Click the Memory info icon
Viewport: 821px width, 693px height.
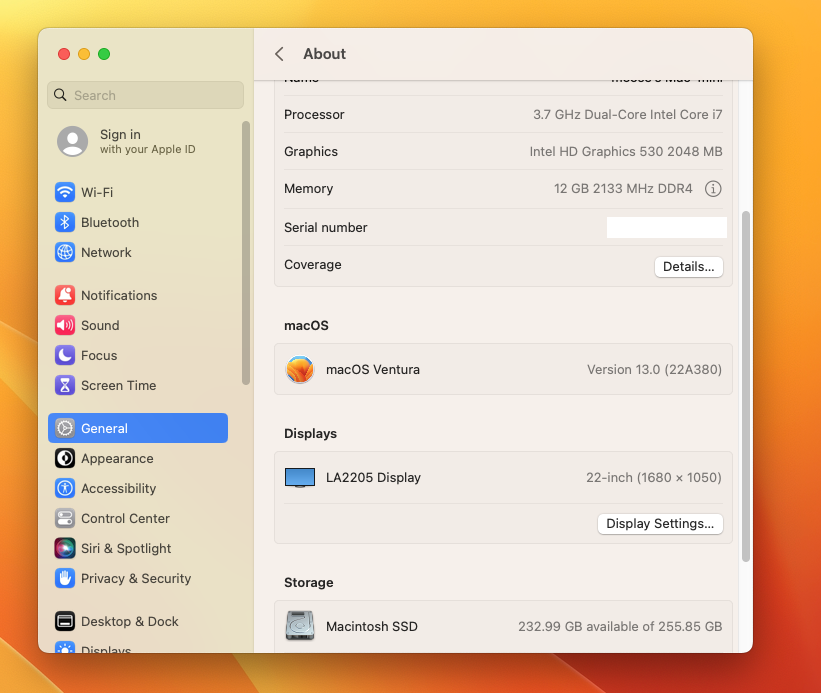pos(713,188)
